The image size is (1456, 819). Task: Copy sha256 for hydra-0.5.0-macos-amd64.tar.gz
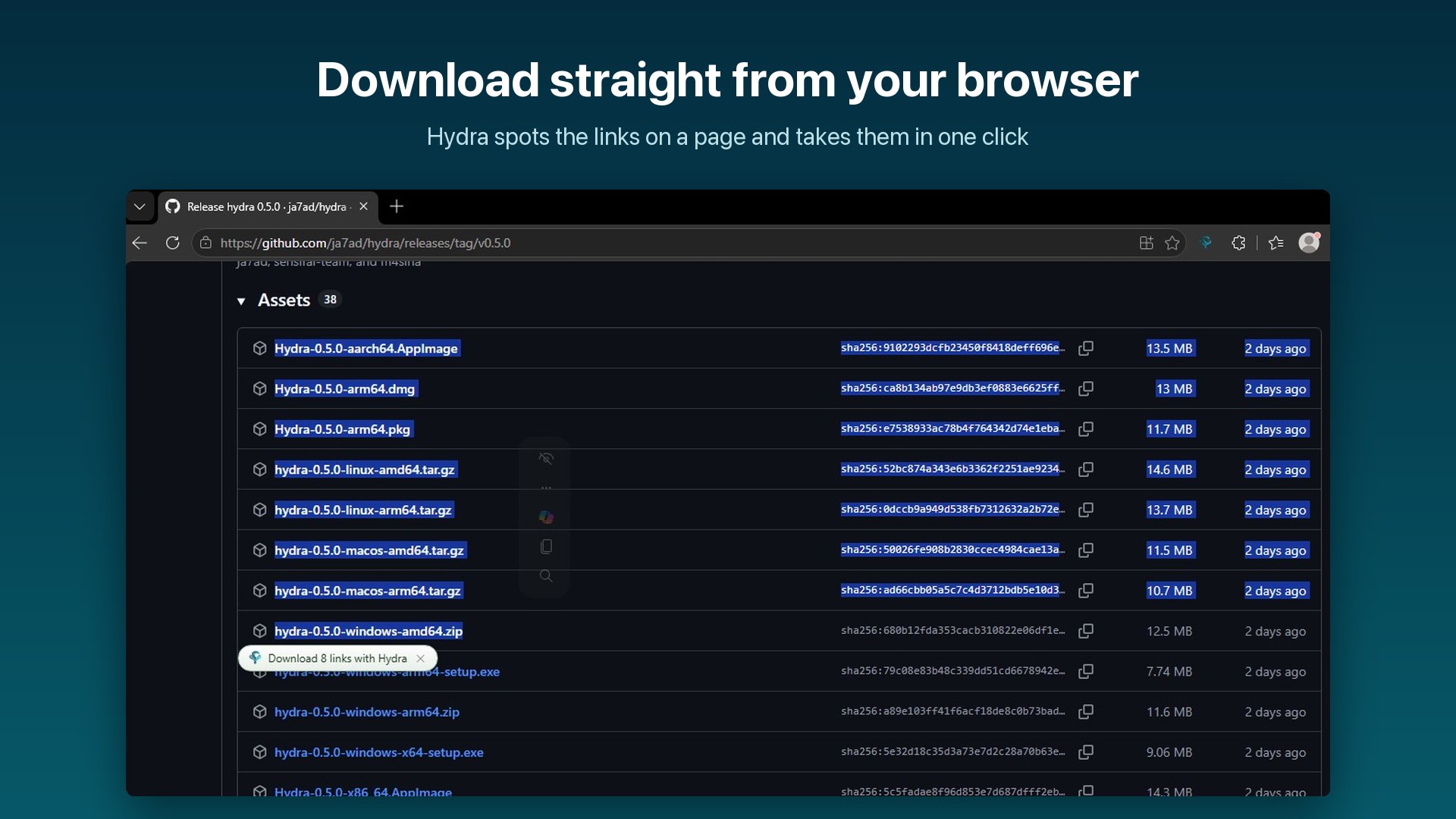(1086, 550)
